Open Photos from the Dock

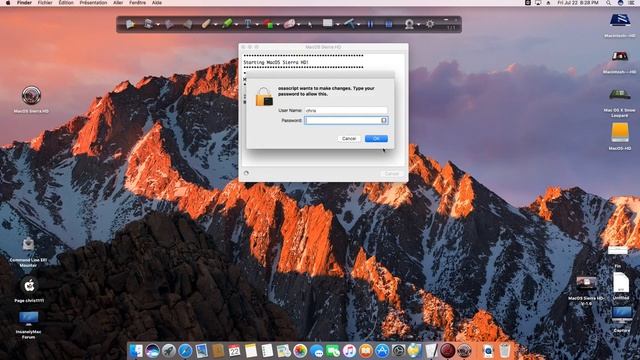(x=300, y=351)
